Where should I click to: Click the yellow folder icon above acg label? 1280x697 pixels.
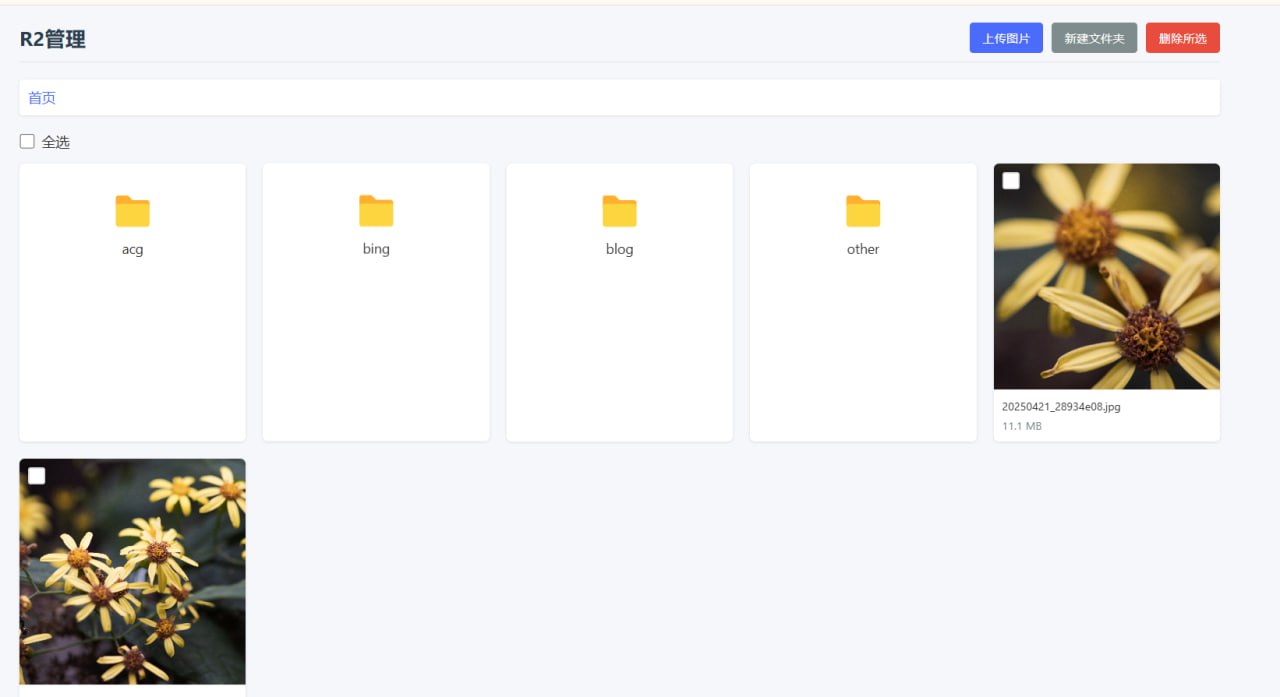(x=132, y=211)
